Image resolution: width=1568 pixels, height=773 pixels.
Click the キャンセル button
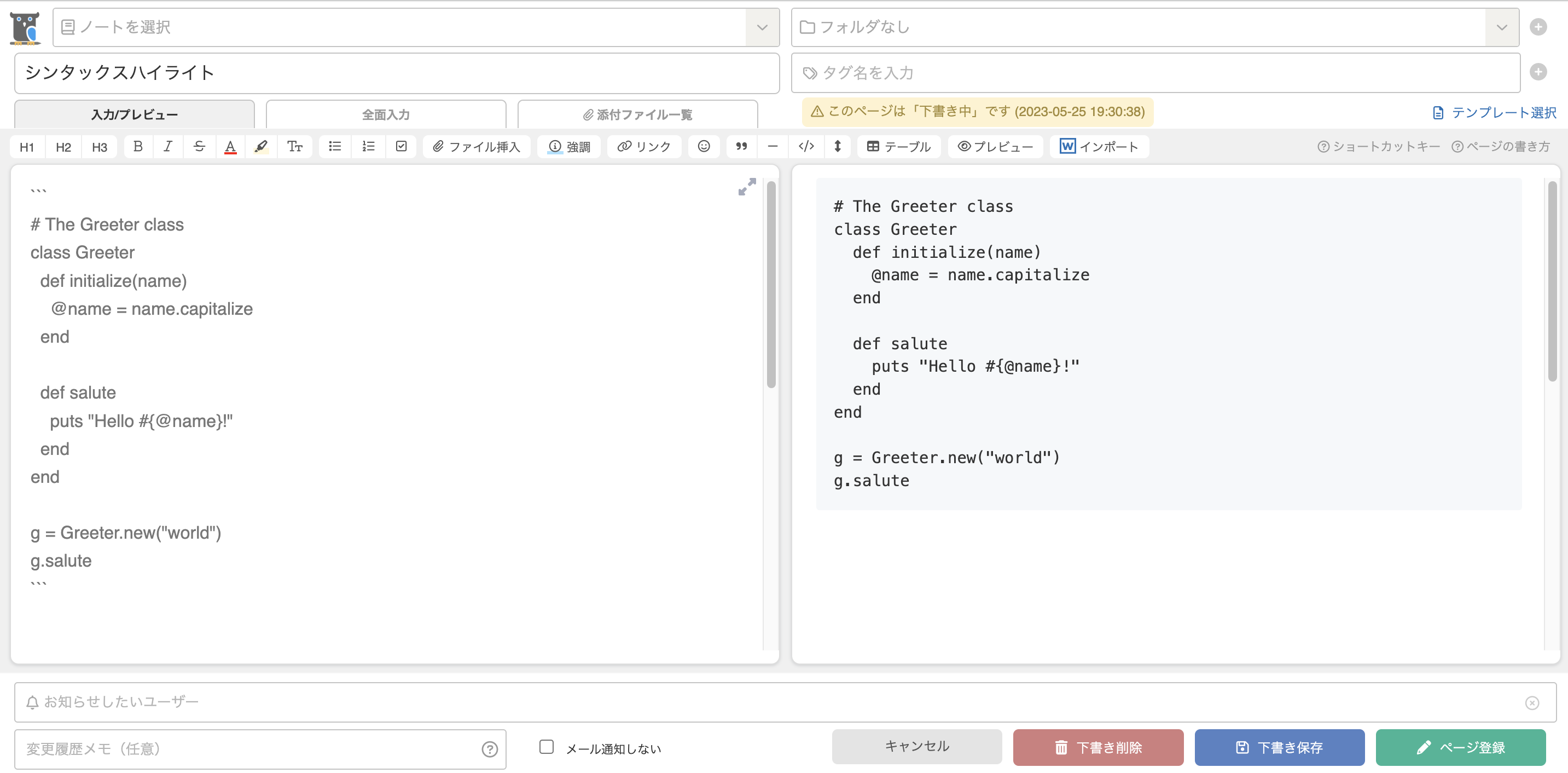pos(917,746)
